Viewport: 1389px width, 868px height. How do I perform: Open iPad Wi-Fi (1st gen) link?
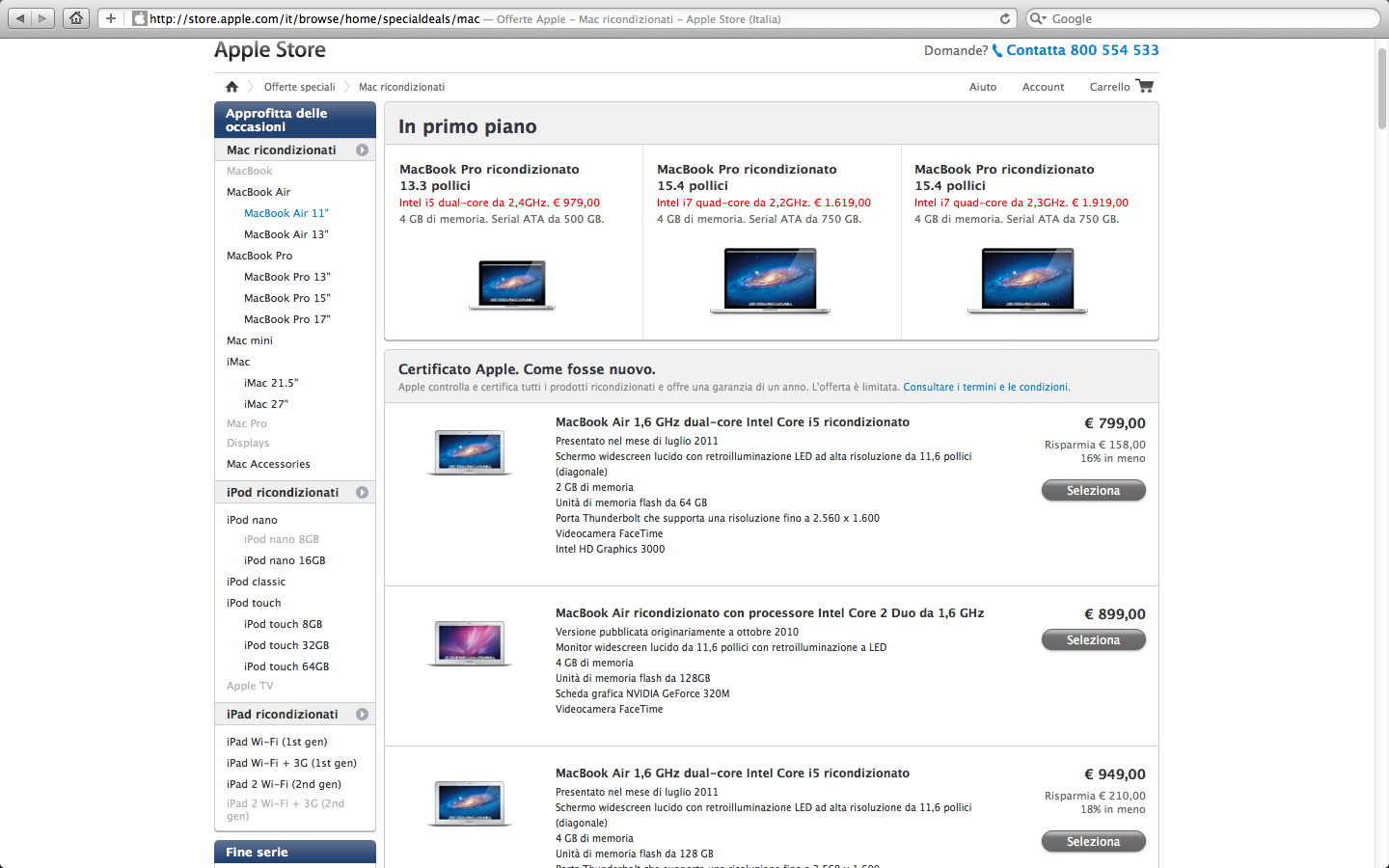277,742
